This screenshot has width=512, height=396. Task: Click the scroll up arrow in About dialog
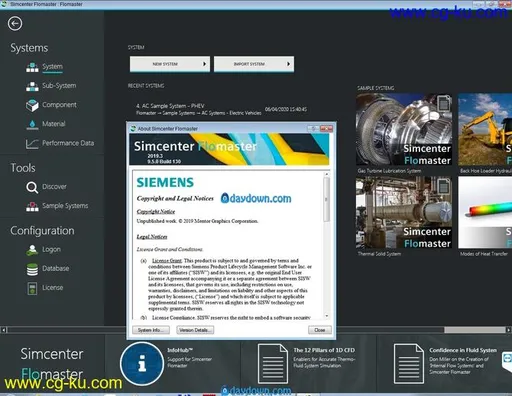coord(326,174)
